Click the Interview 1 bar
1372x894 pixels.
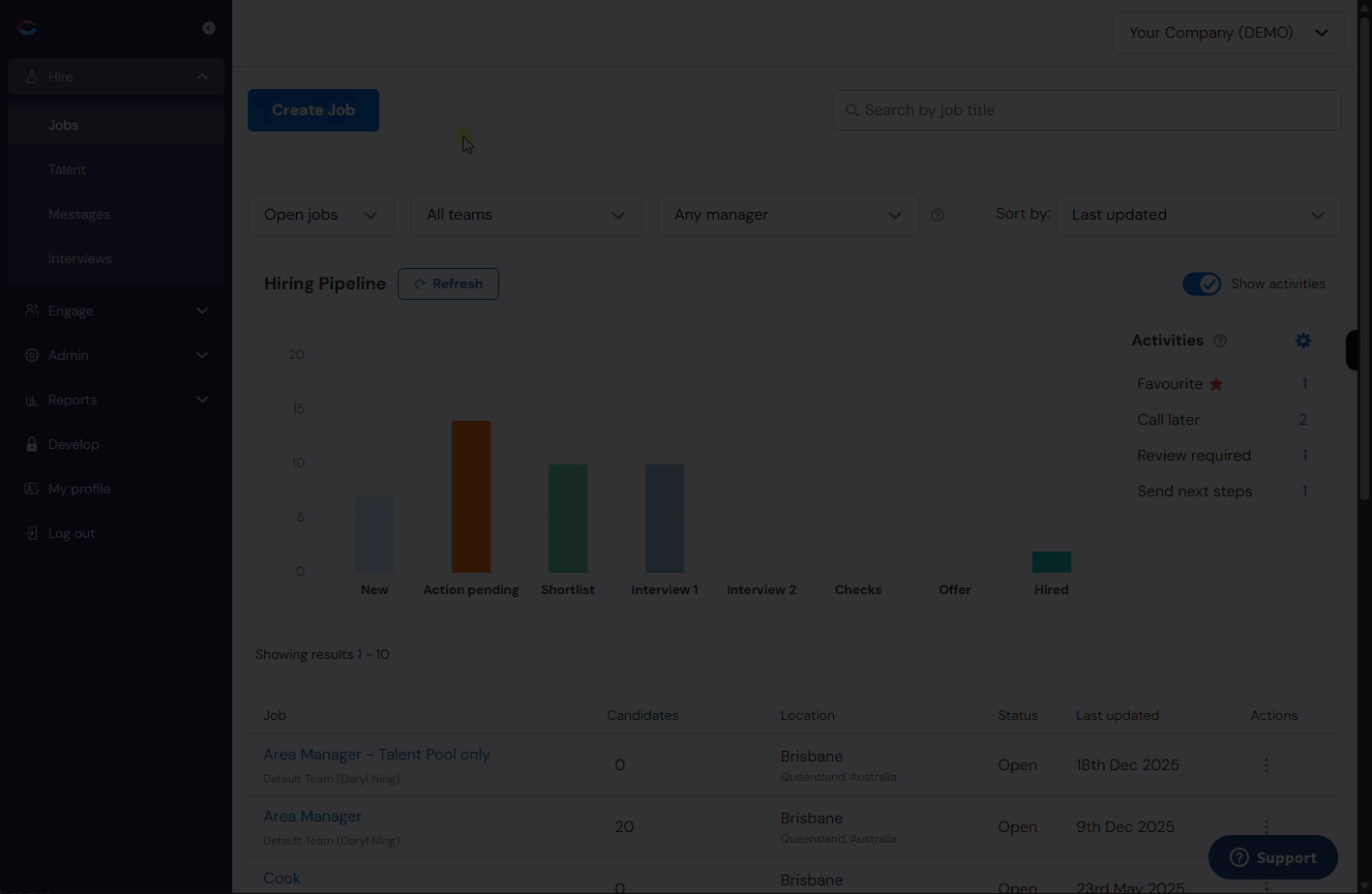pos(665,519)
